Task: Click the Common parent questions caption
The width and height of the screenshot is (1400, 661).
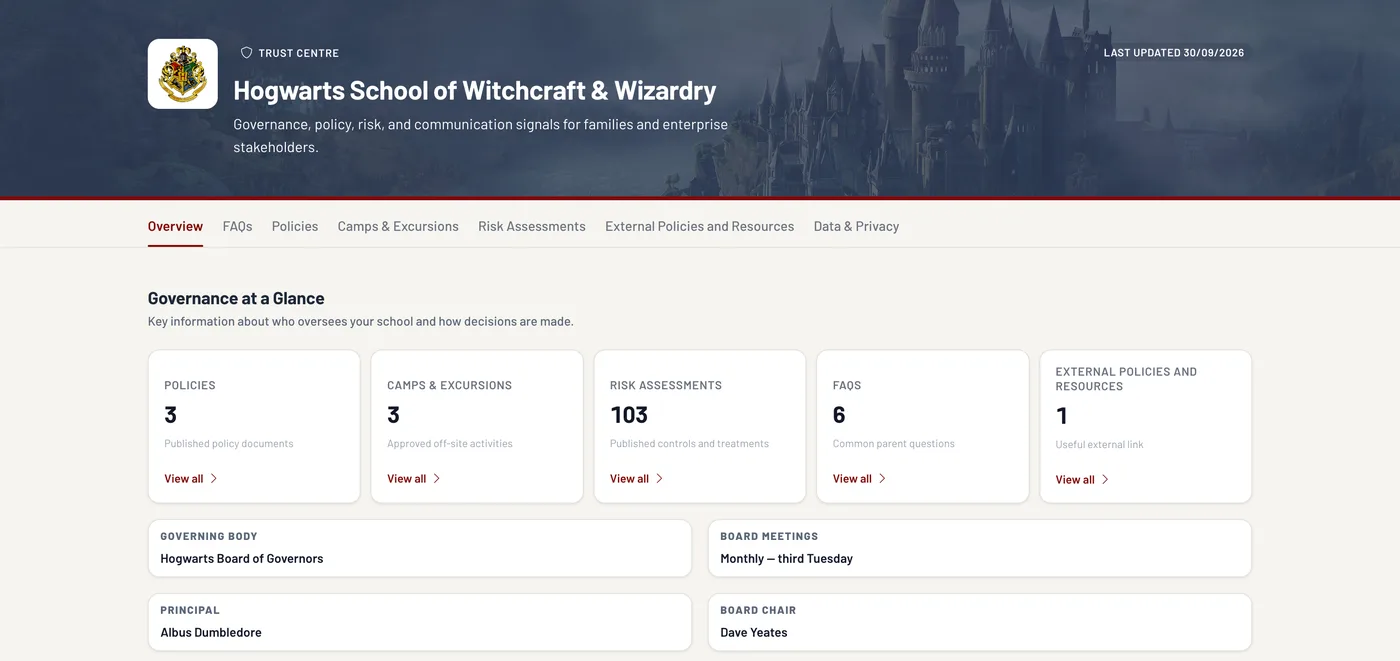Action: pyautogui.click(x=894, y=444)
